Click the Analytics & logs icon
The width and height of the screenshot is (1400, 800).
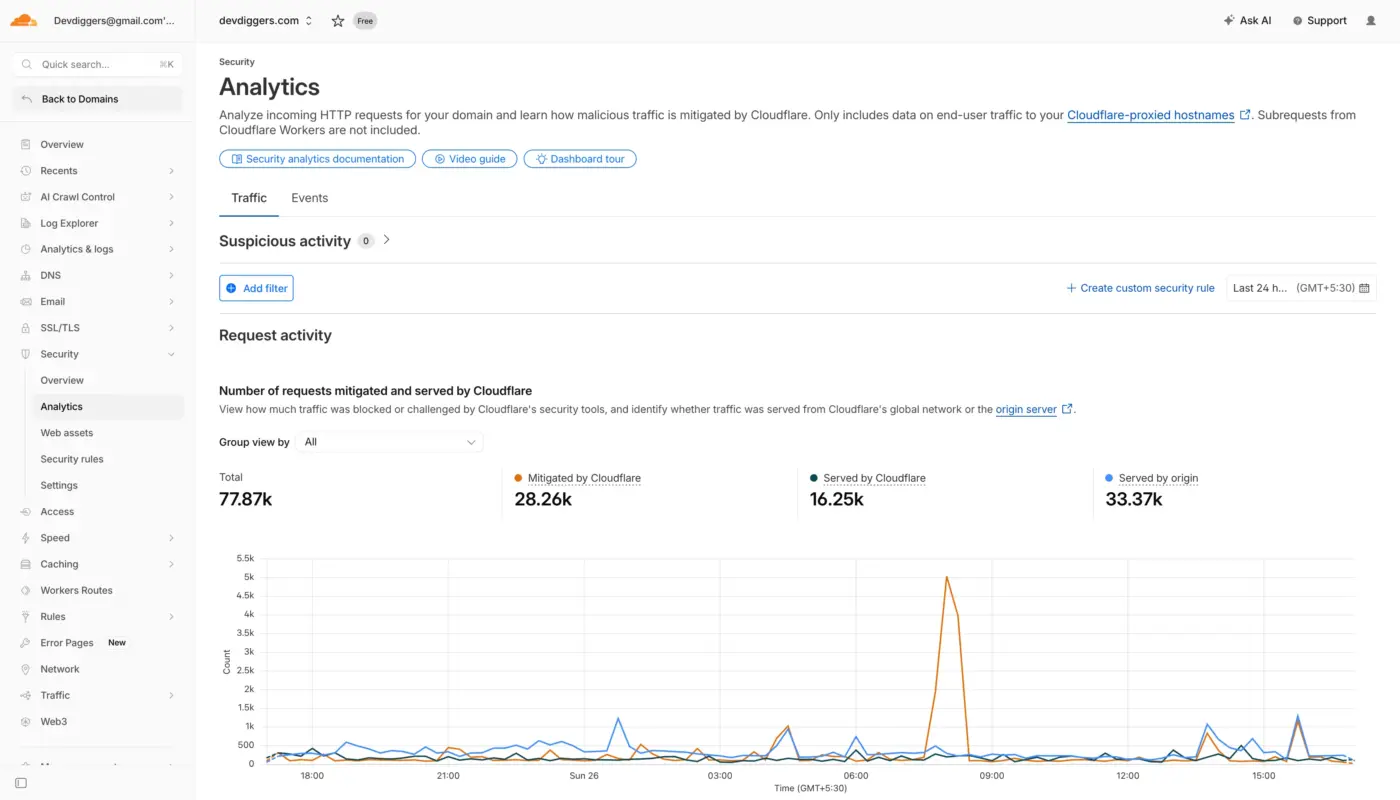(x=26, y=249)
